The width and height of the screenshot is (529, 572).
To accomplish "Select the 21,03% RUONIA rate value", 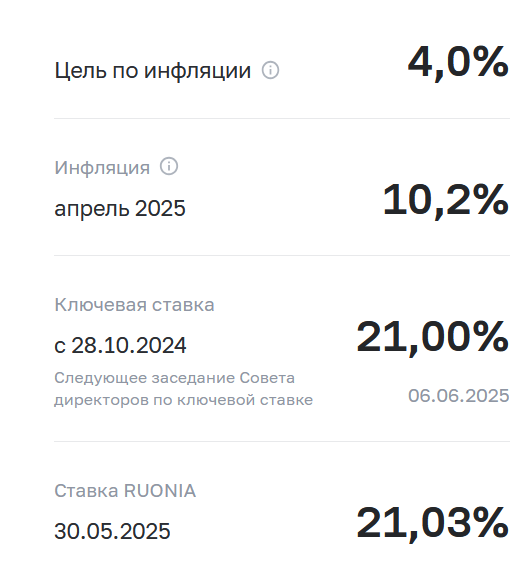I will coord(432,523).
